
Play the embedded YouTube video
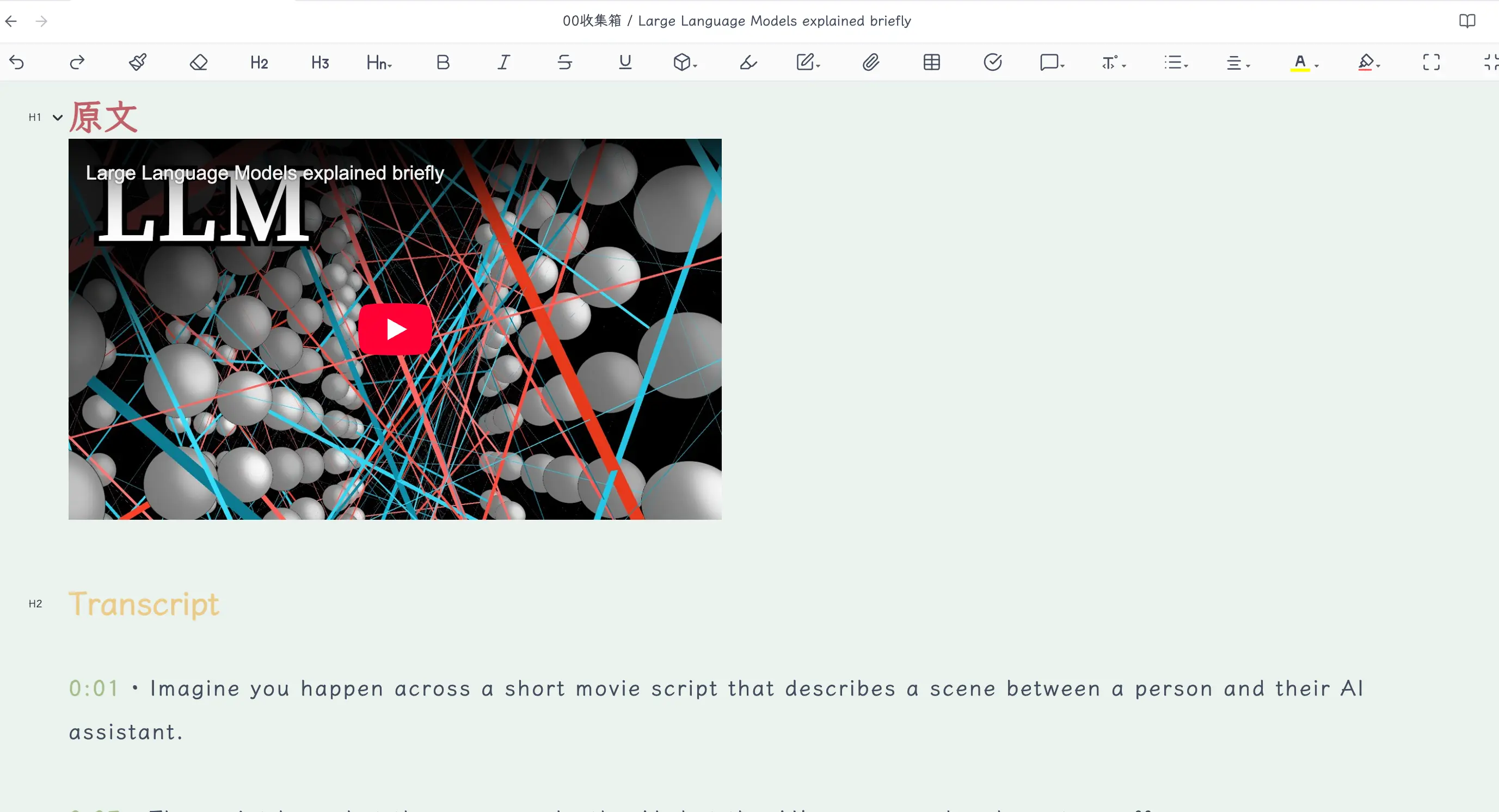click(395, 329)
